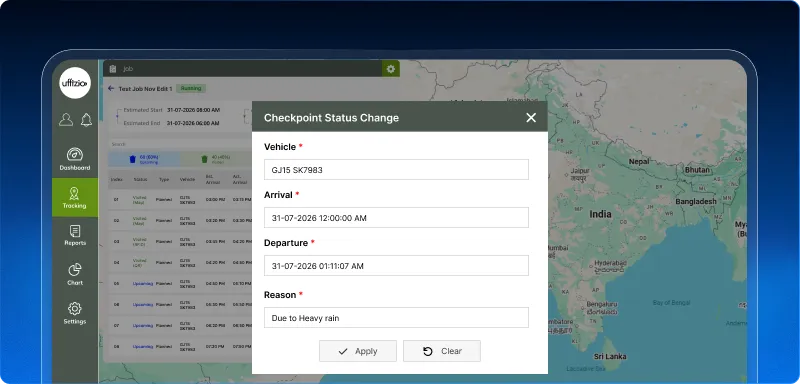The height and width of the screenshot is (384, 800).
Task: Click the Departure date-time field
Action: pos(396,266)
